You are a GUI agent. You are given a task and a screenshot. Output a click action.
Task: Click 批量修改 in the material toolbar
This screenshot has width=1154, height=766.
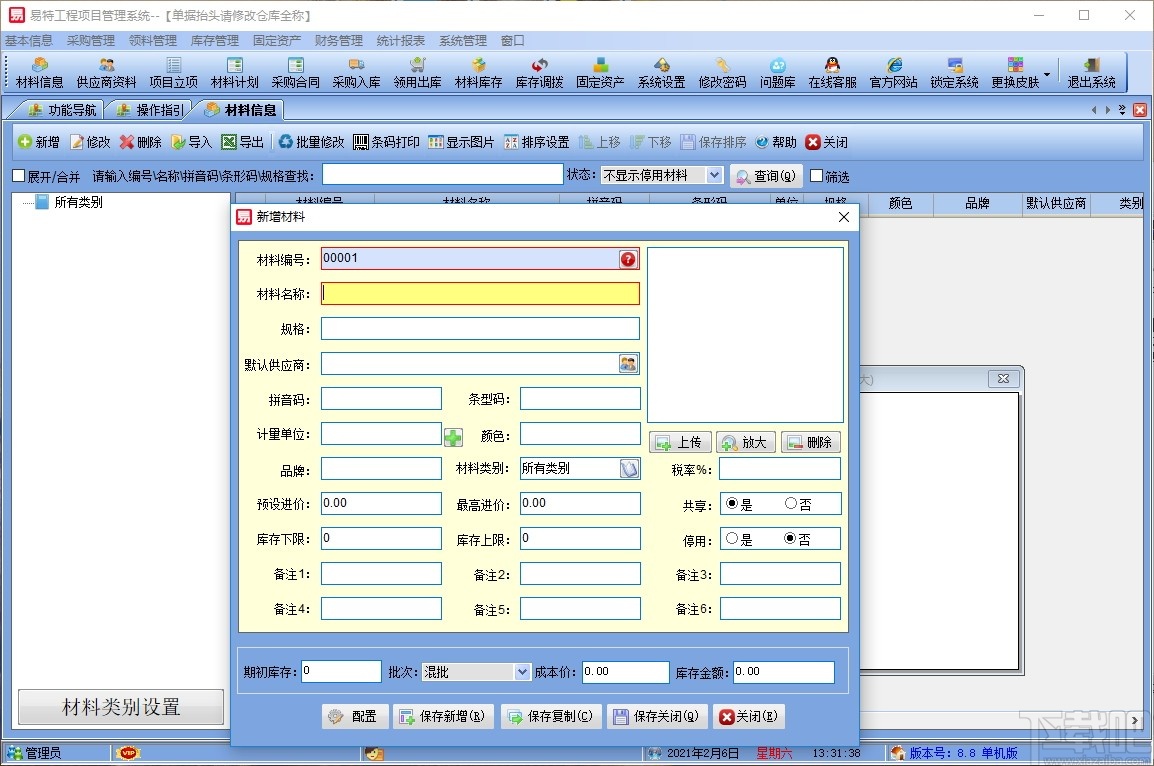(311, 142)
